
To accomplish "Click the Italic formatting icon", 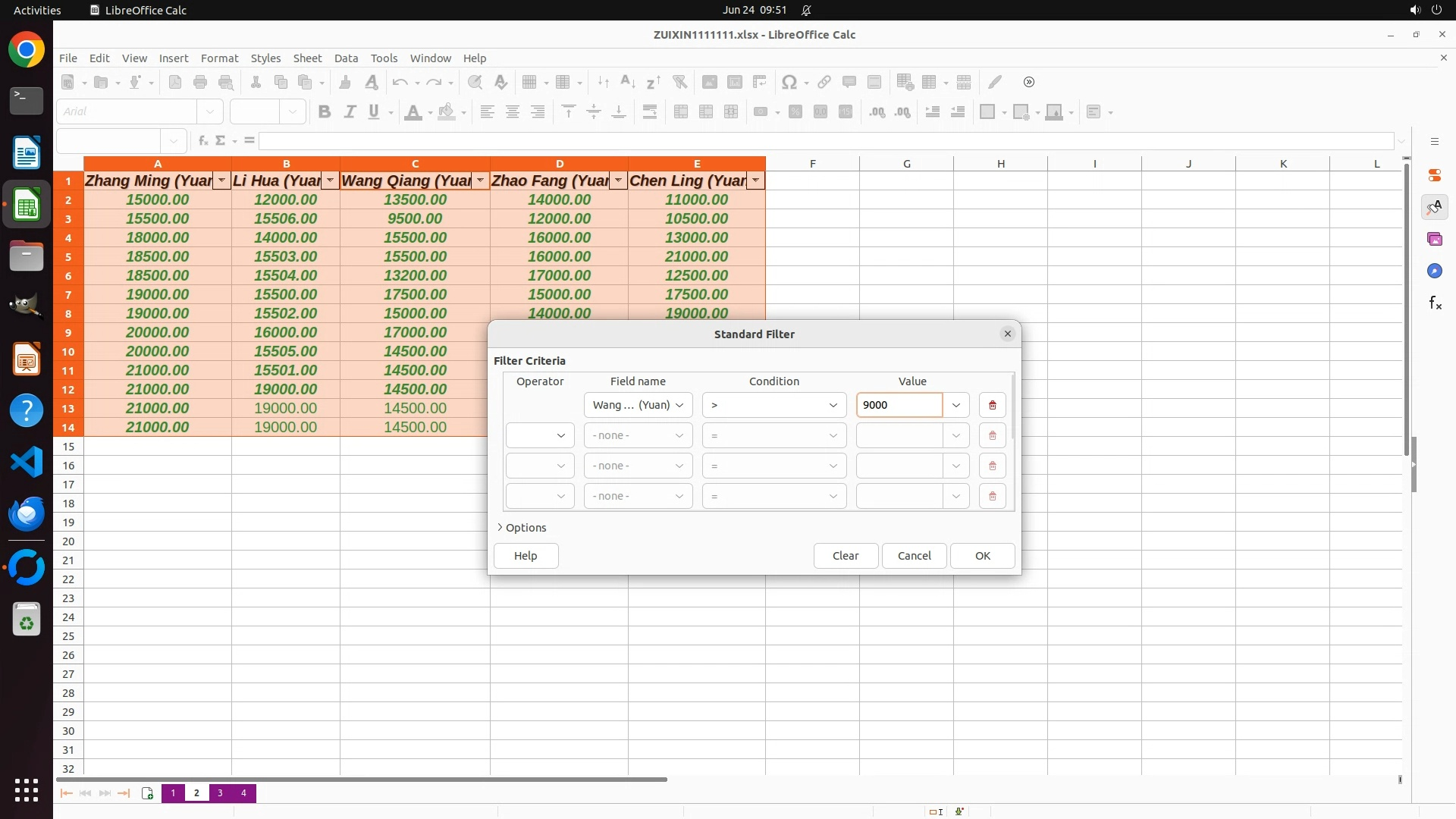I will (350, 112).
